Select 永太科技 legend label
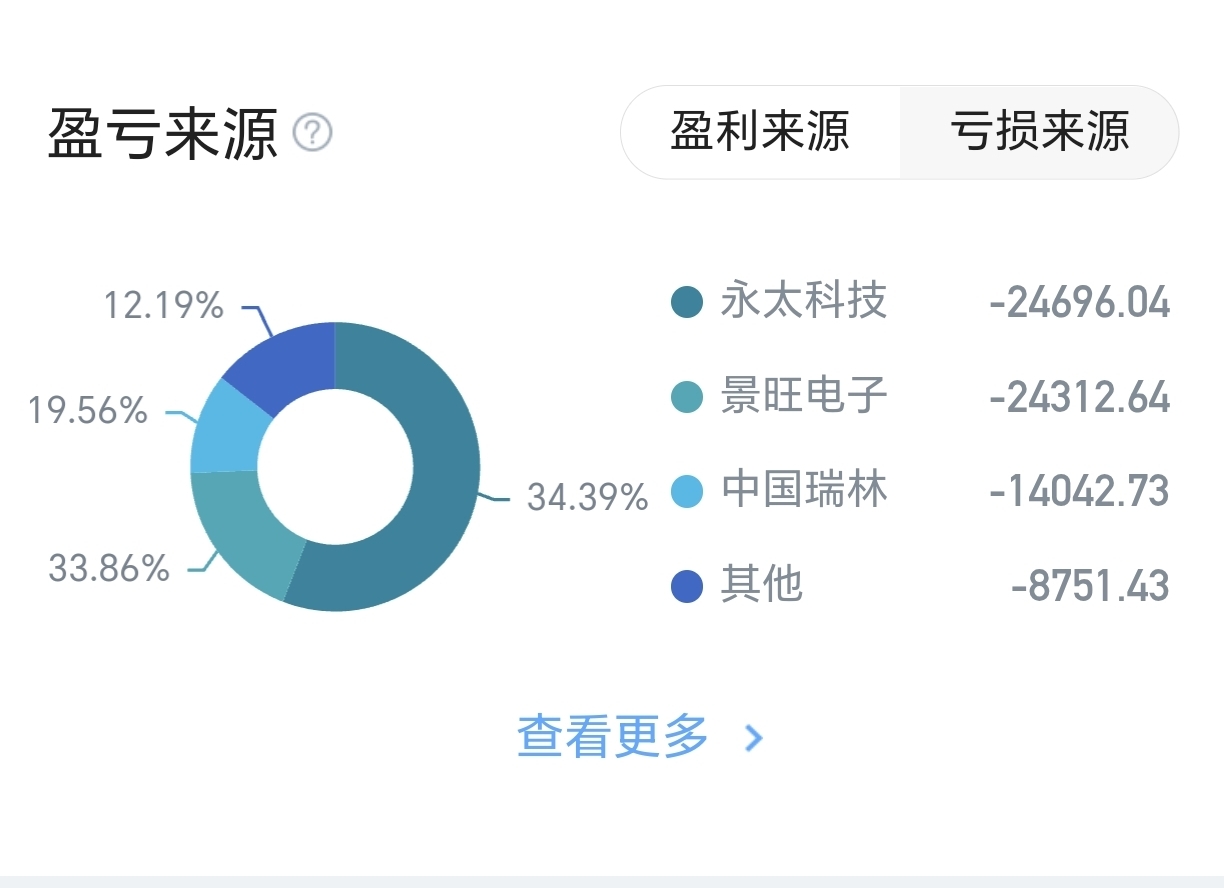The width and height of the screenshot is (1224, 888). click(x=804, y=301)
